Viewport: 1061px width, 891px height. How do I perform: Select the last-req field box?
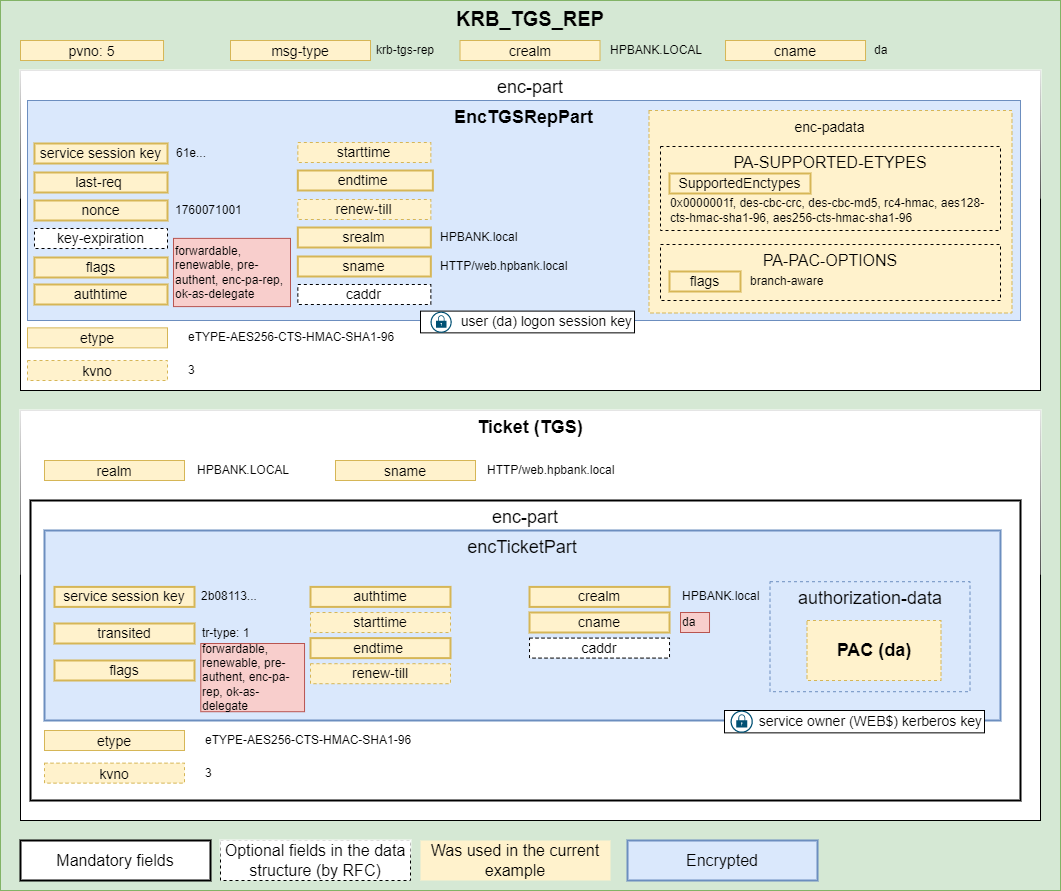(100, 182)
